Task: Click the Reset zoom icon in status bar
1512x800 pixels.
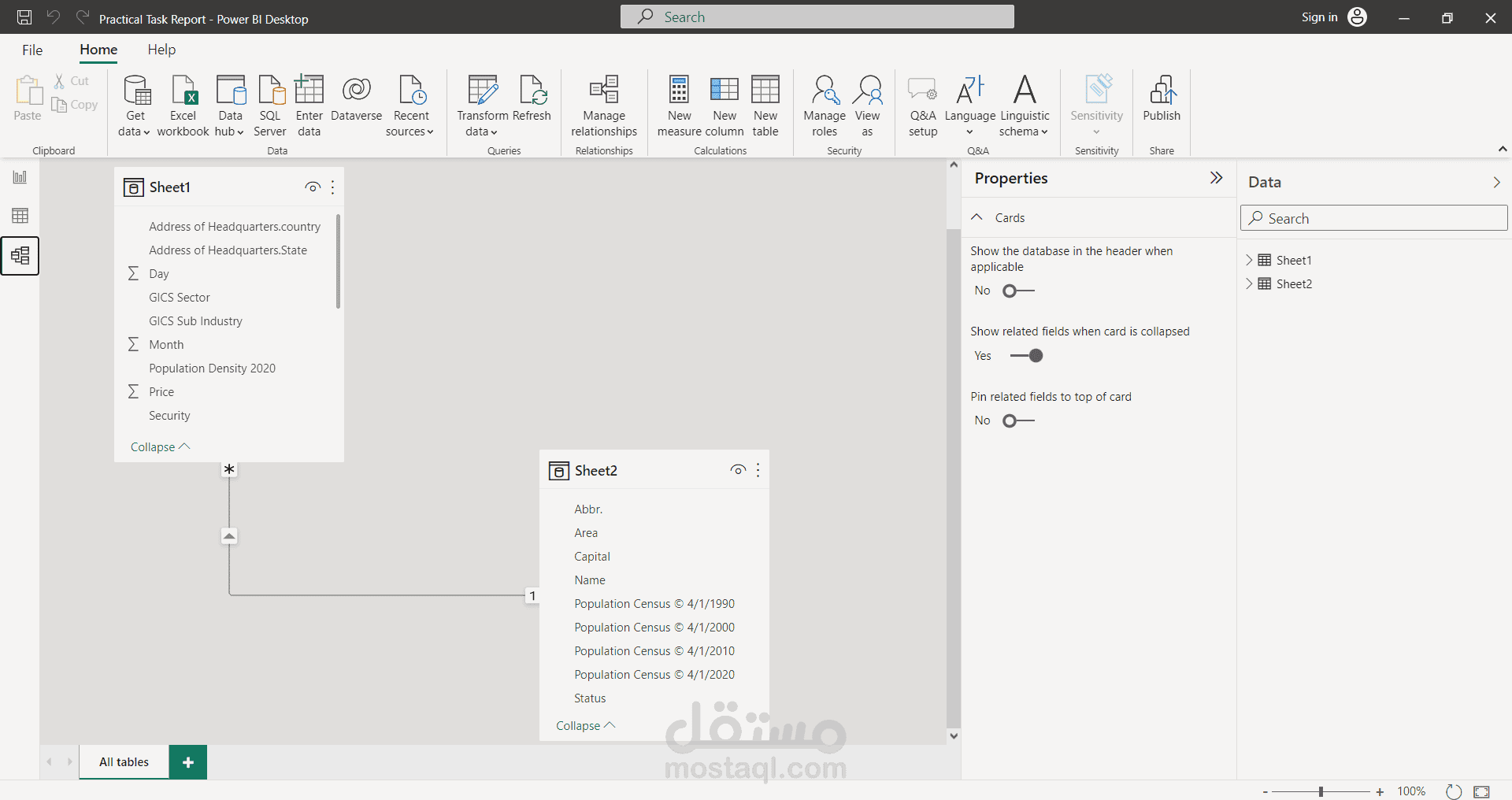Action: (1454, 791)
